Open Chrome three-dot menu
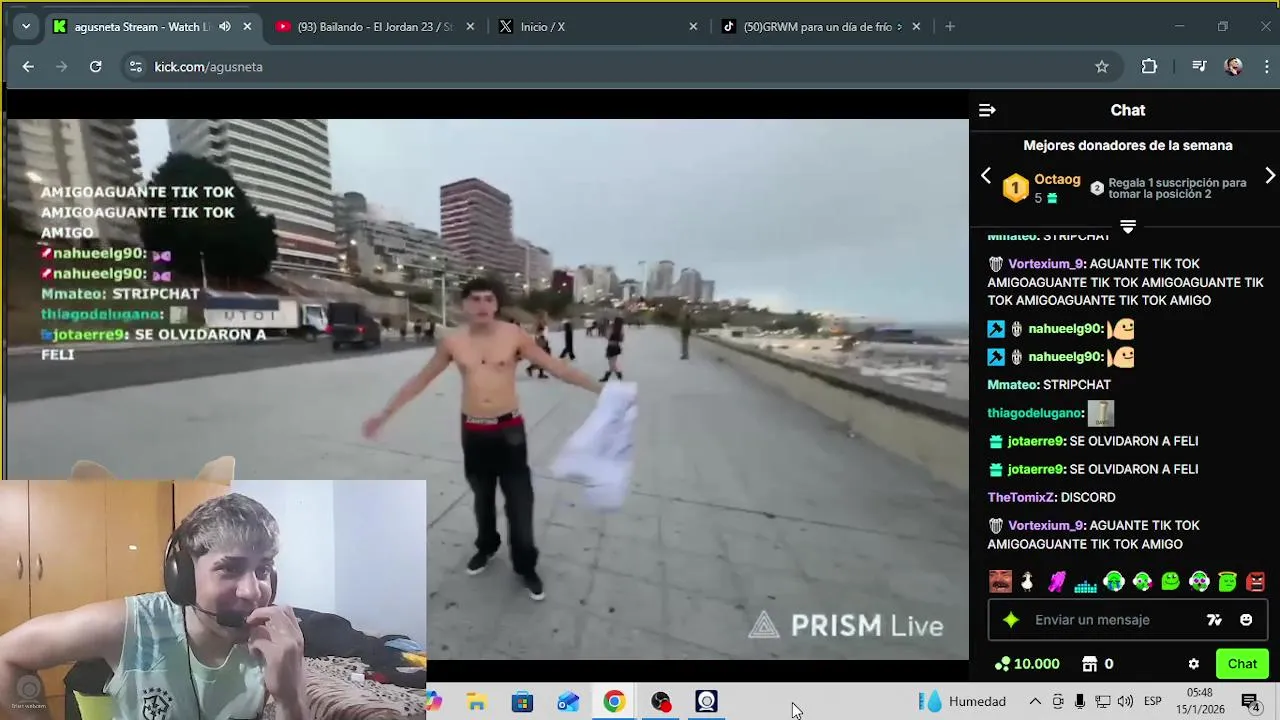Screen dimensions: 1280x720 click(1267, 67)
